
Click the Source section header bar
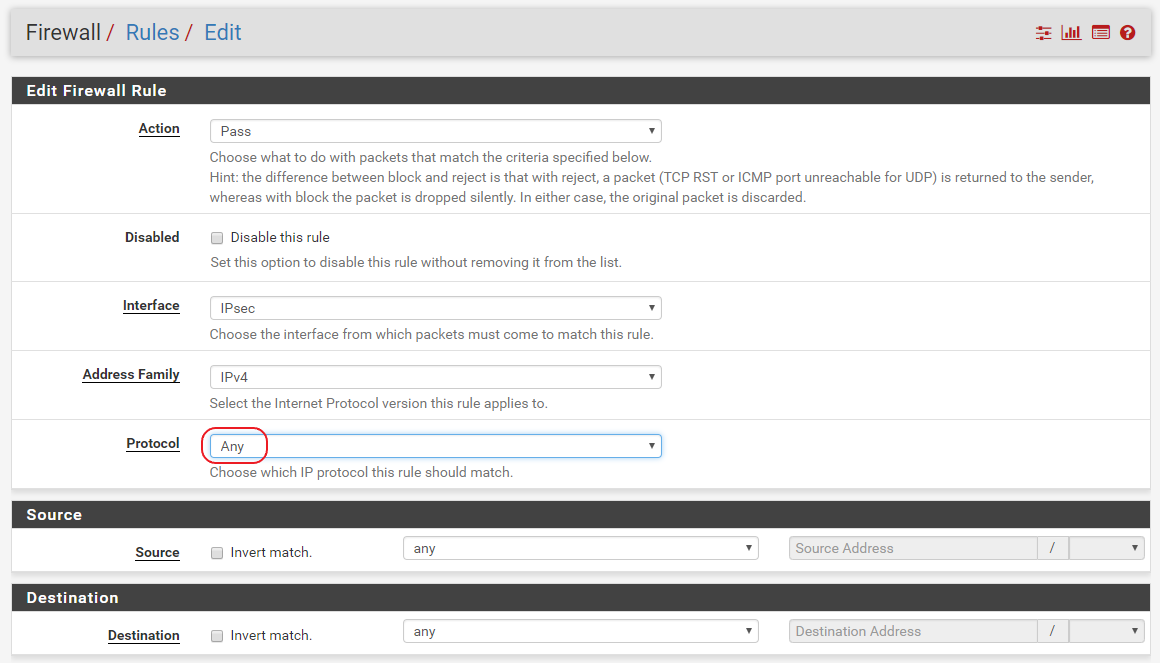coord(581,514)
